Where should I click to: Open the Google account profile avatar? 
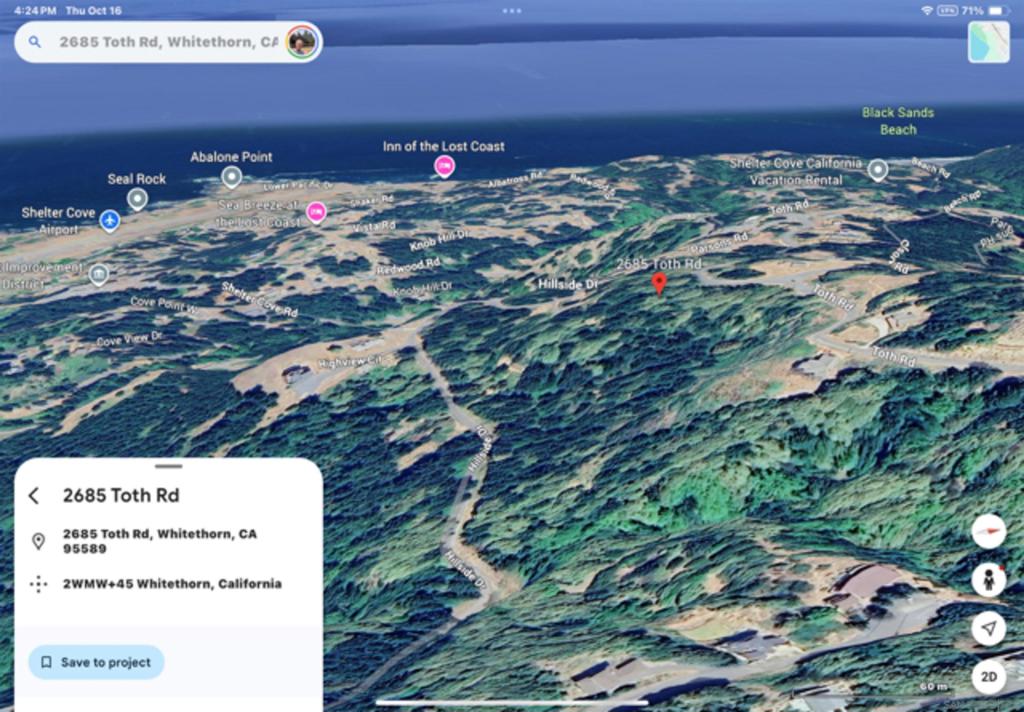click(301, 42)
